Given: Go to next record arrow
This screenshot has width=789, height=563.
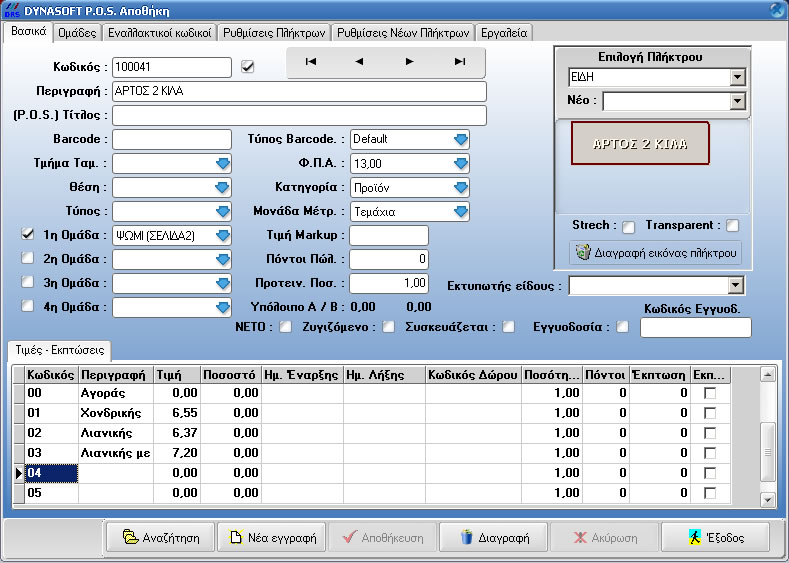Looking at the screenshot, I should [x=410, y=61].
